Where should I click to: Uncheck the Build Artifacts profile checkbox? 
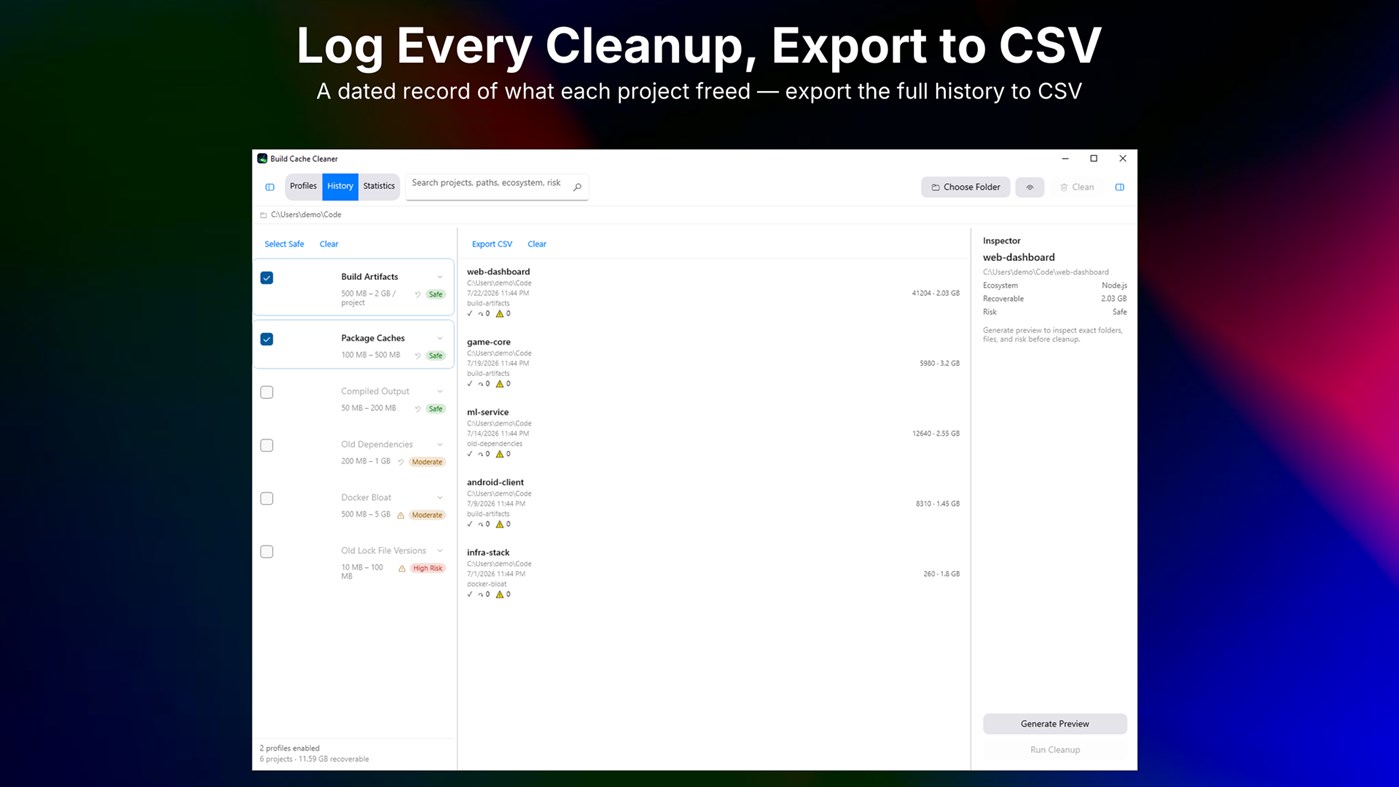click(x=267, y=278)
